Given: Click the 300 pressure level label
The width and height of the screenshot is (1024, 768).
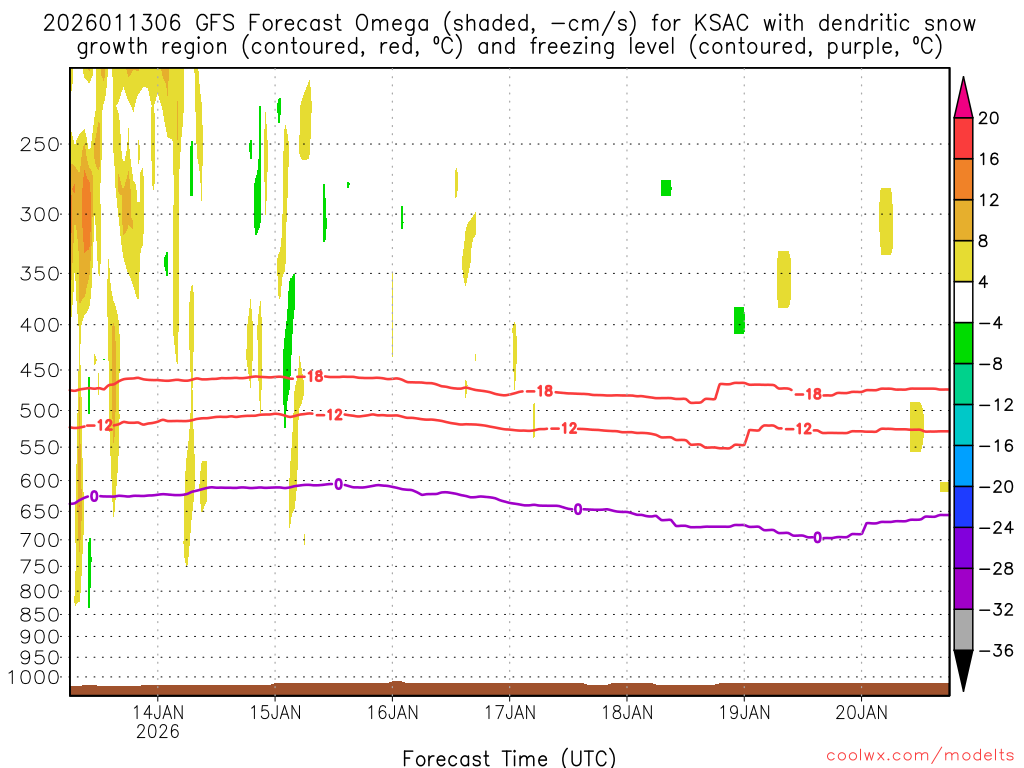Looking at the screenshot, I should [40, 214].
